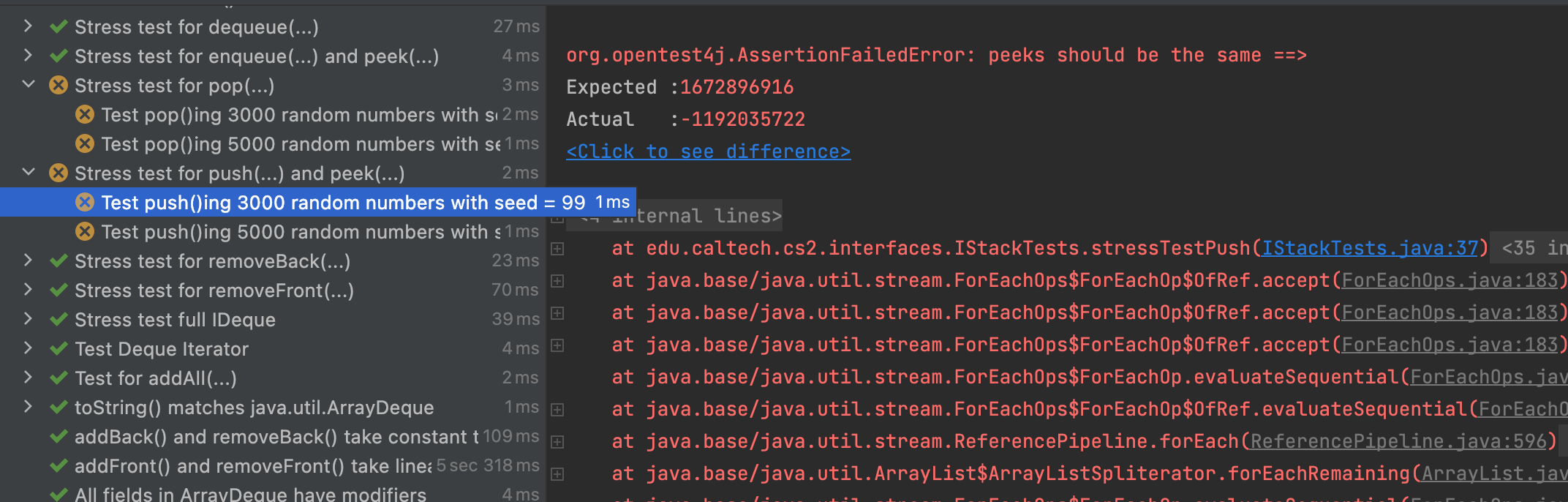Click passed checkmark beside Test Deque Iterator
1568x502 pixels.
(x=59, y=349)
